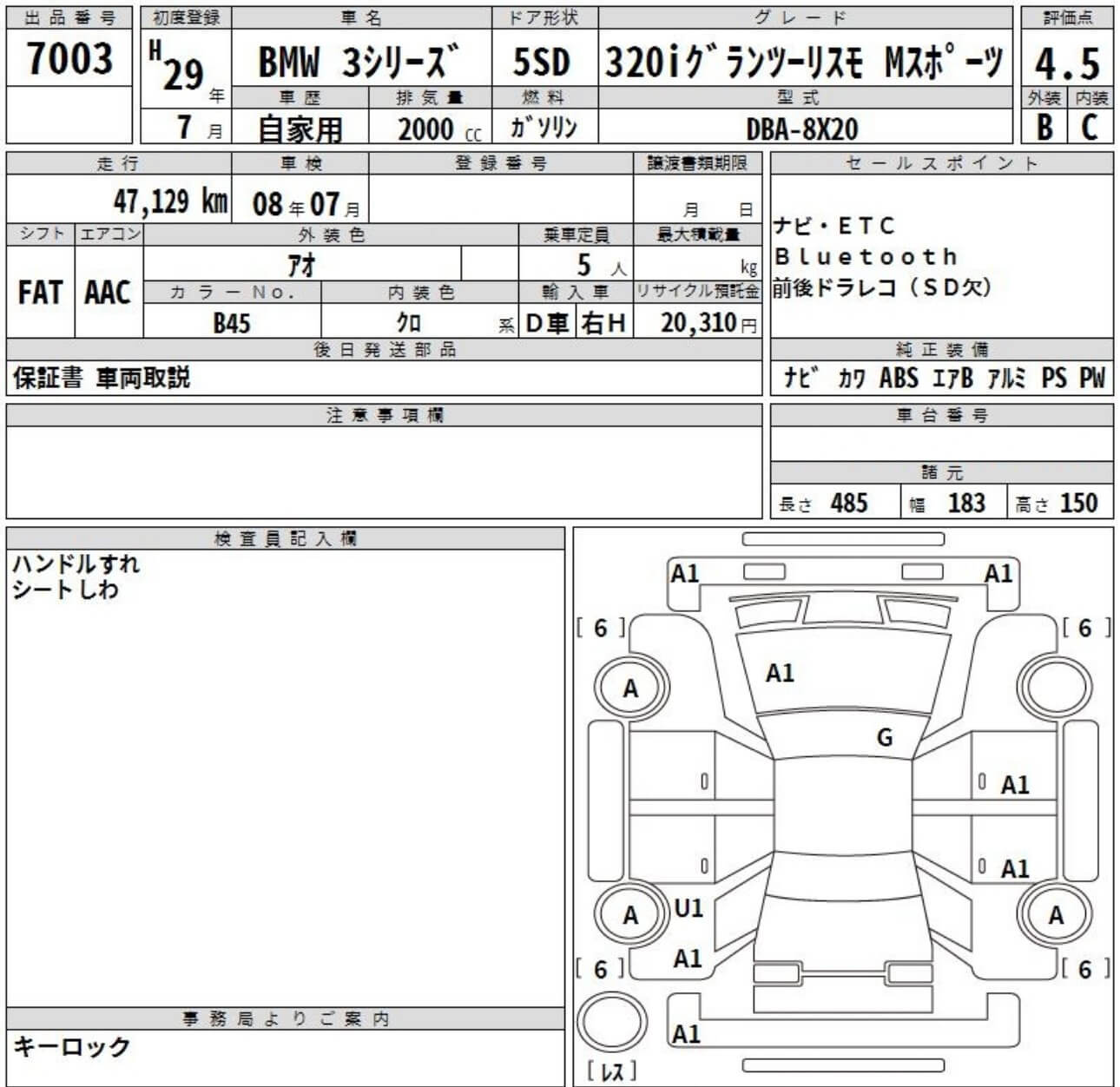Select inspector note ハンドルすれ

click(x=76, y=563)
